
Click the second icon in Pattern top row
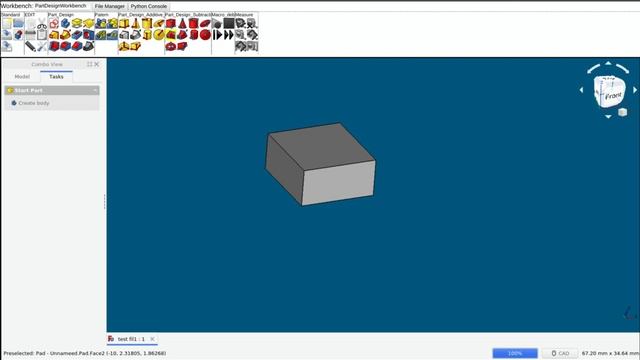pyautogui.click(x=112, y=23)
